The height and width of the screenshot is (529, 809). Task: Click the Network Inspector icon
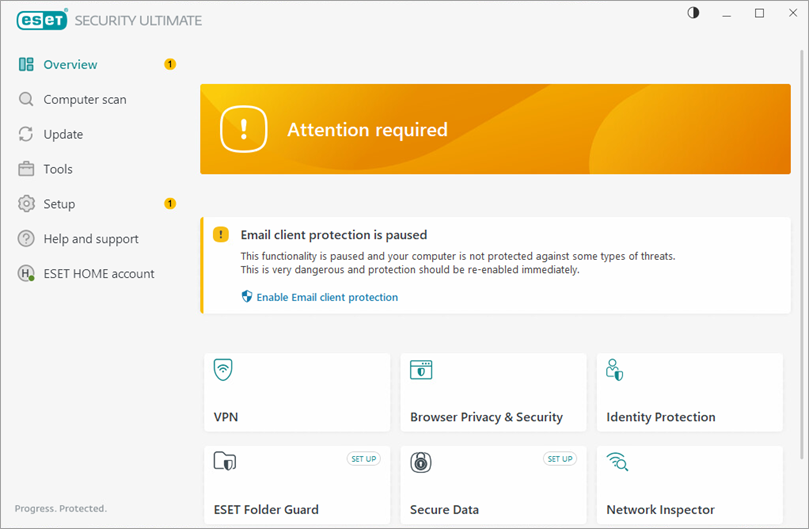click(617, 461)
